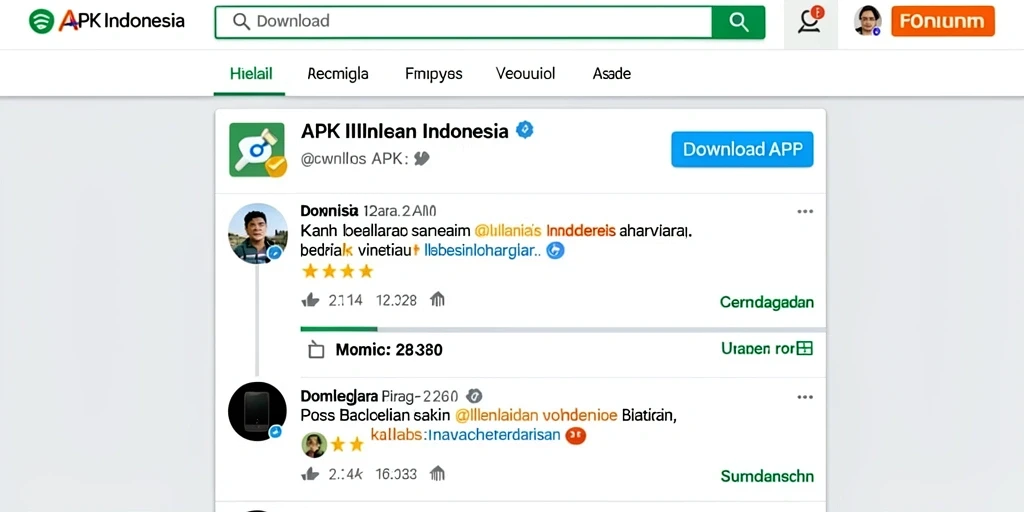Click the green APK app icon
1024x512 pixels.
click(x=257, y=150)
